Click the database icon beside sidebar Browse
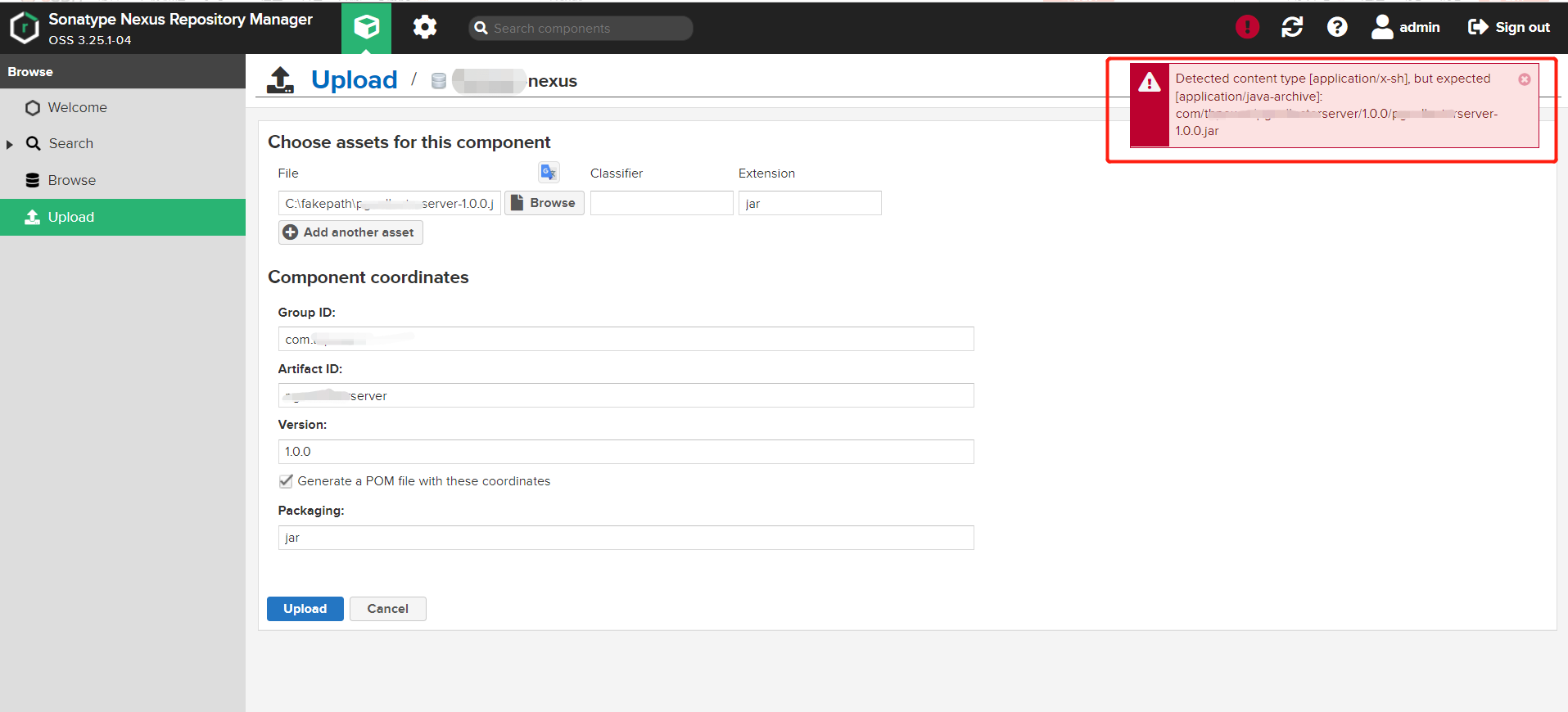 pos(33,180)
